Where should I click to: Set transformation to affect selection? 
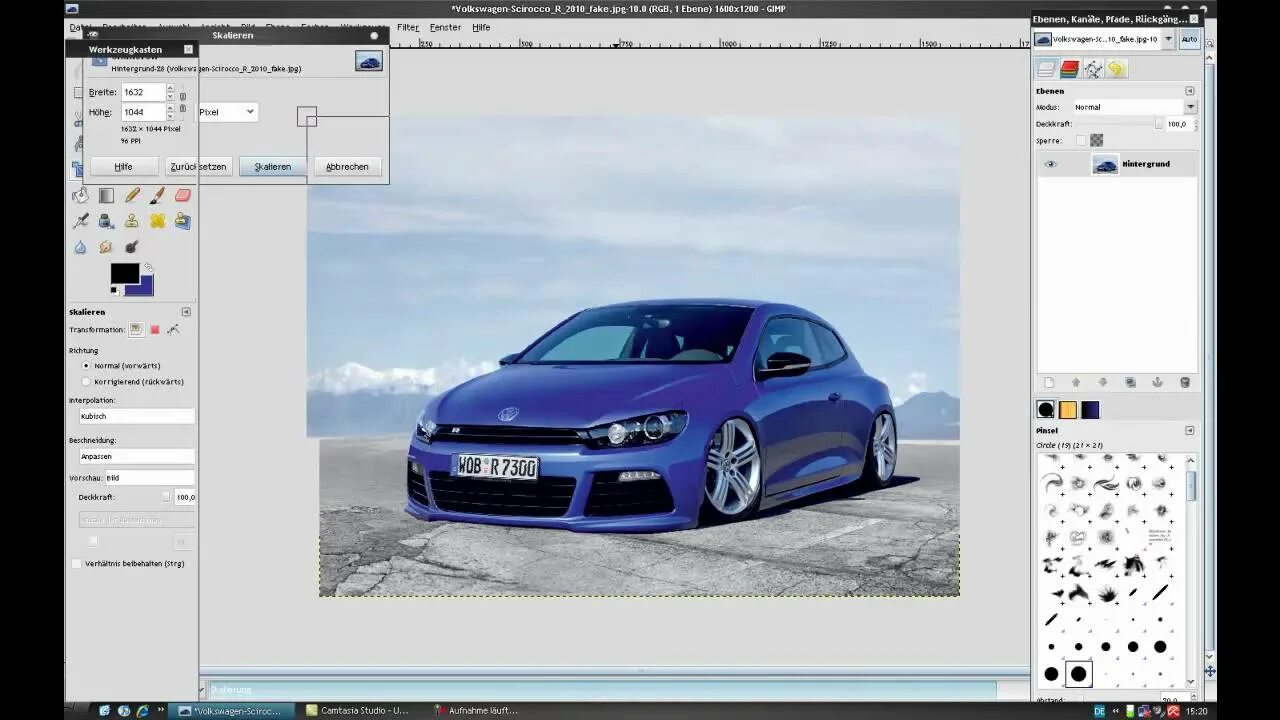[155, 329]
